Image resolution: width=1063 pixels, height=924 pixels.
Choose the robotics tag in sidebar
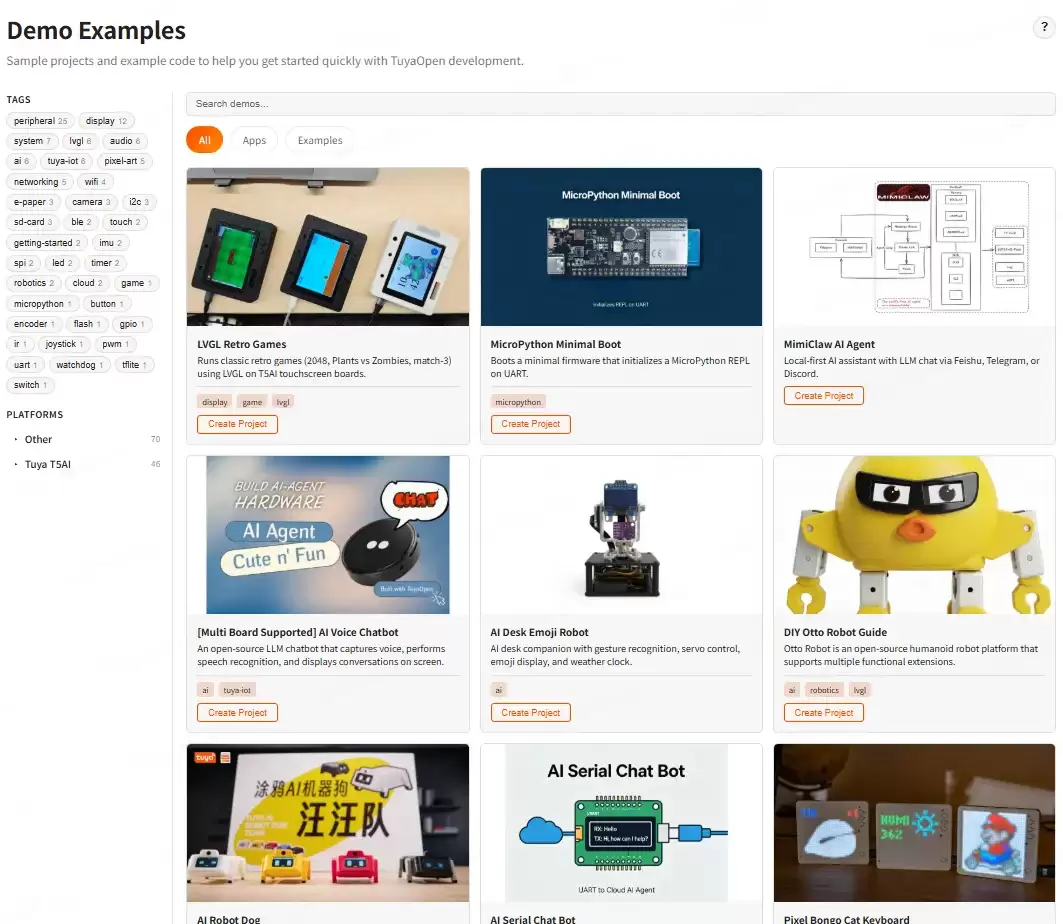coord(34,283)
